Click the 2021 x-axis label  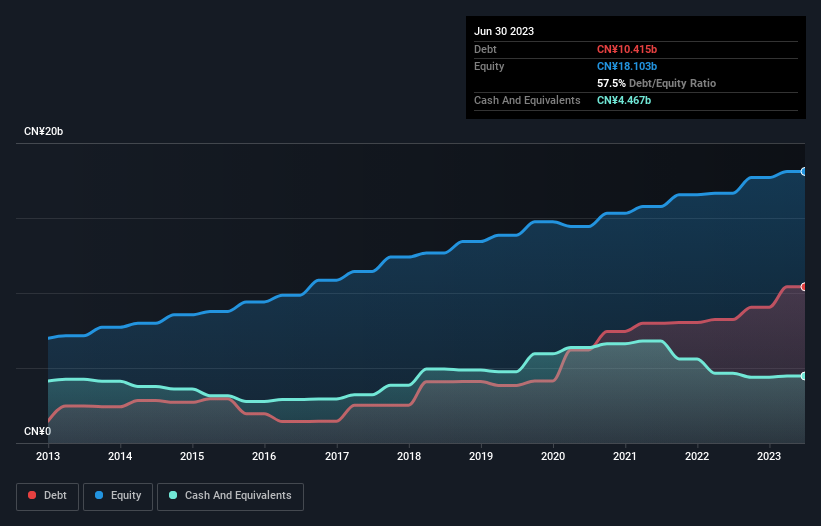[x=625, y=456]
